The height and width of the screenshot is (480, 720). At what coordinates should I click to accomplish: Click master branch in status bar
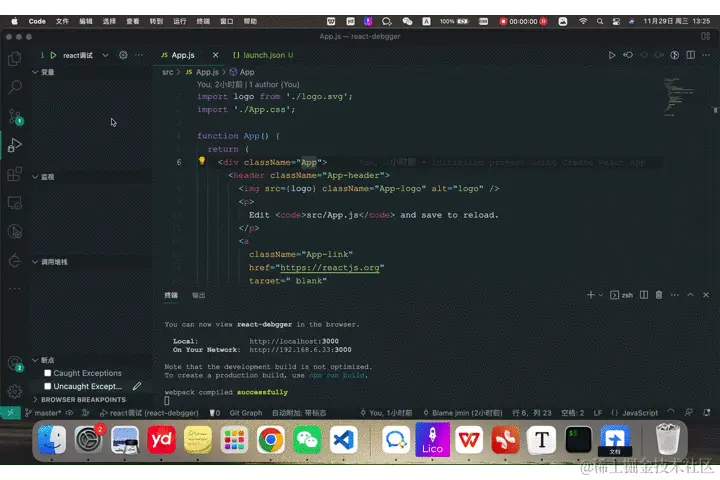coord(44,413)
